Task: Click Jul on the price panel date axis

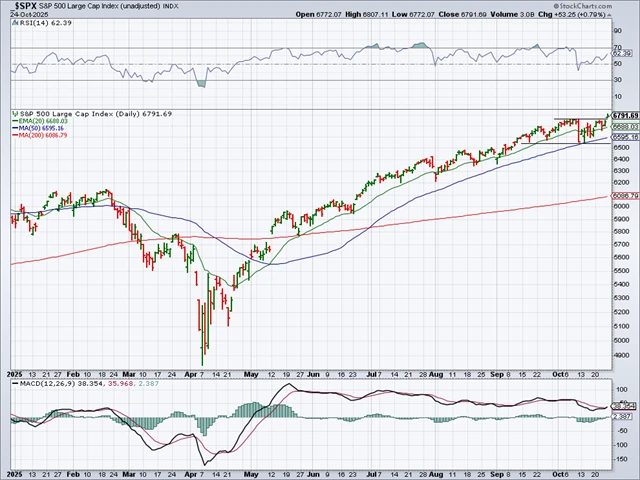Action: pyautogui.click(x=372, y=374)
